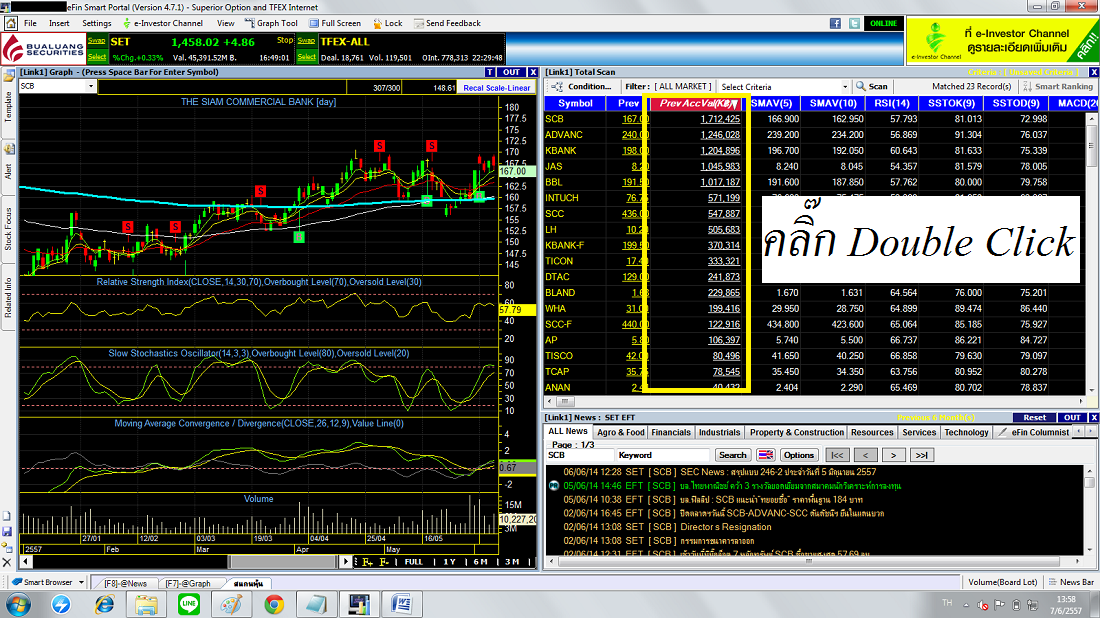
Task: Open the Graph Tool
Action: click(x=271, y=23)
